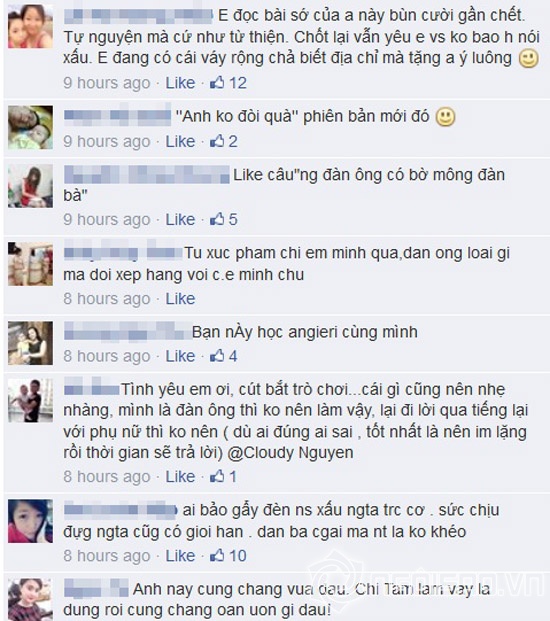Click smiley emoji after 'phiên bản mới đó'
This screenshot has height=621, width=550.
[x=445, y=117]
